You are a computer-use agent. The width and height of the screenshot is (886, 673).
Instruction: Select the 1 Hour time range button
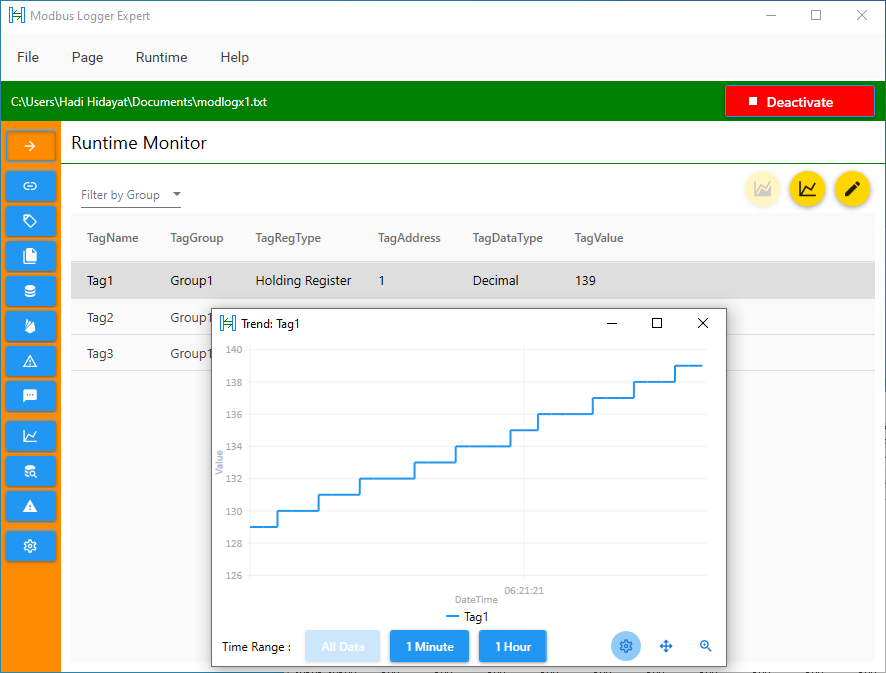[512, 646]
